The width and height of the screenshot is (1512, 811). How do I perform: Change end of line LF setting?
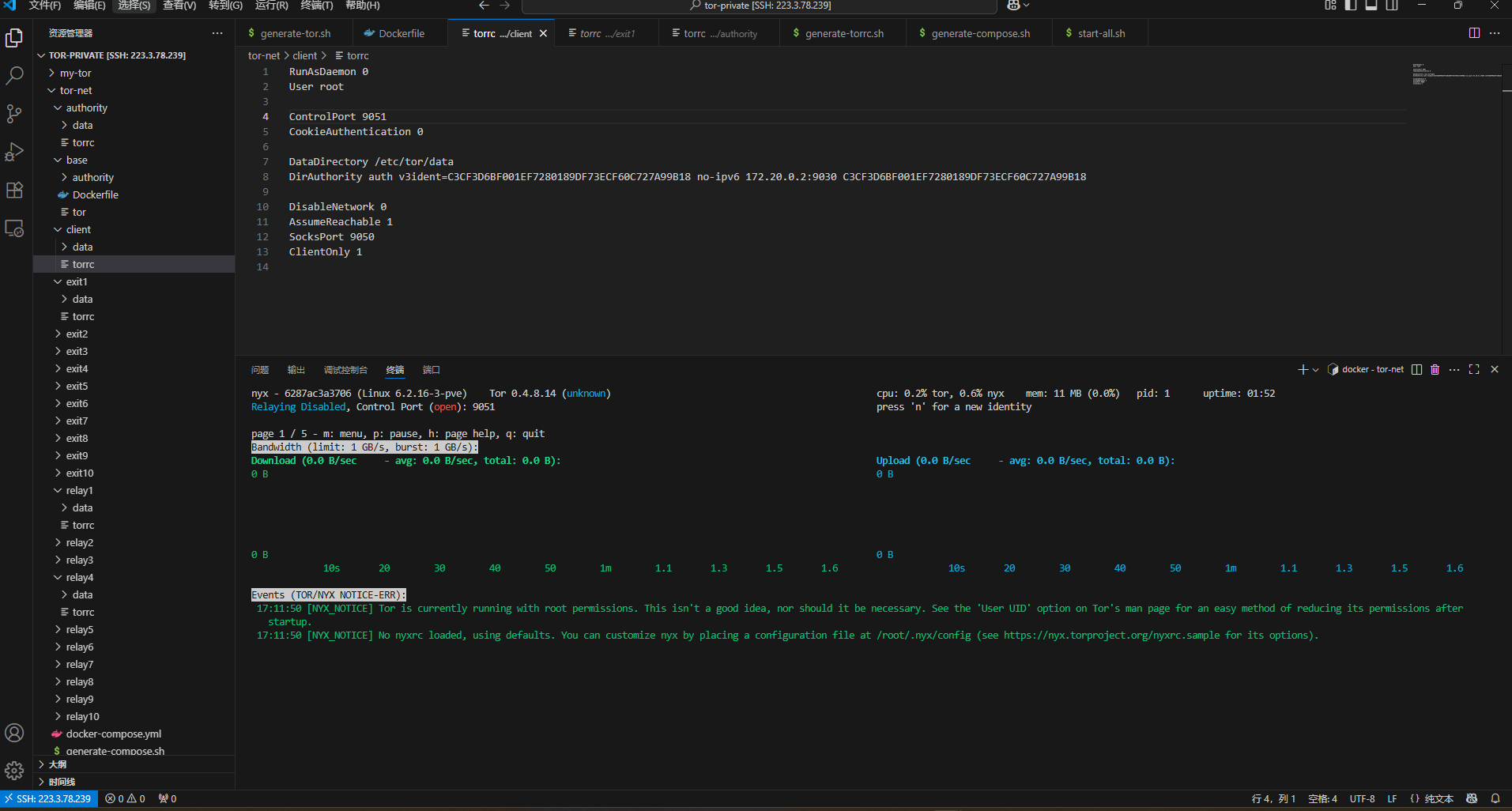1392,798
